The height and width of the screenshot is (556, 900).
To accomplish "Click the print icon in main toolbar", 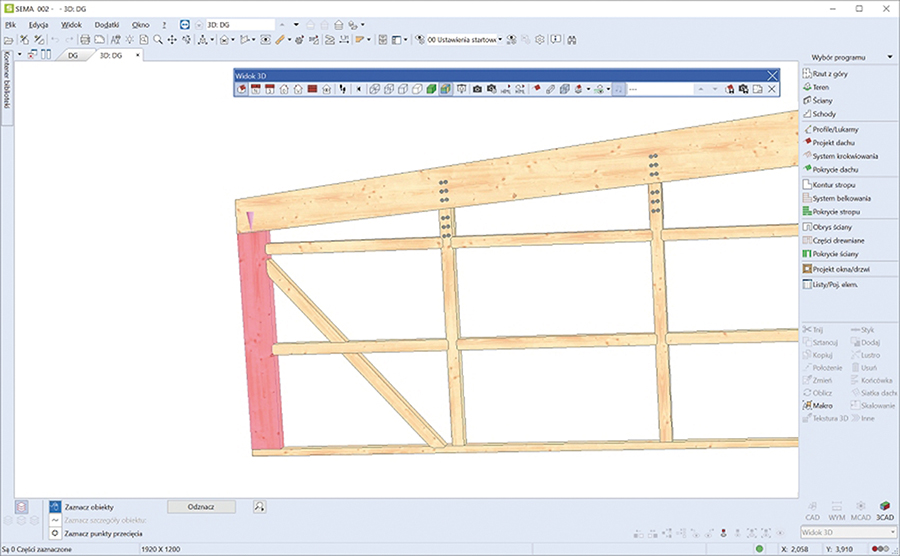I will coord(85,40).
